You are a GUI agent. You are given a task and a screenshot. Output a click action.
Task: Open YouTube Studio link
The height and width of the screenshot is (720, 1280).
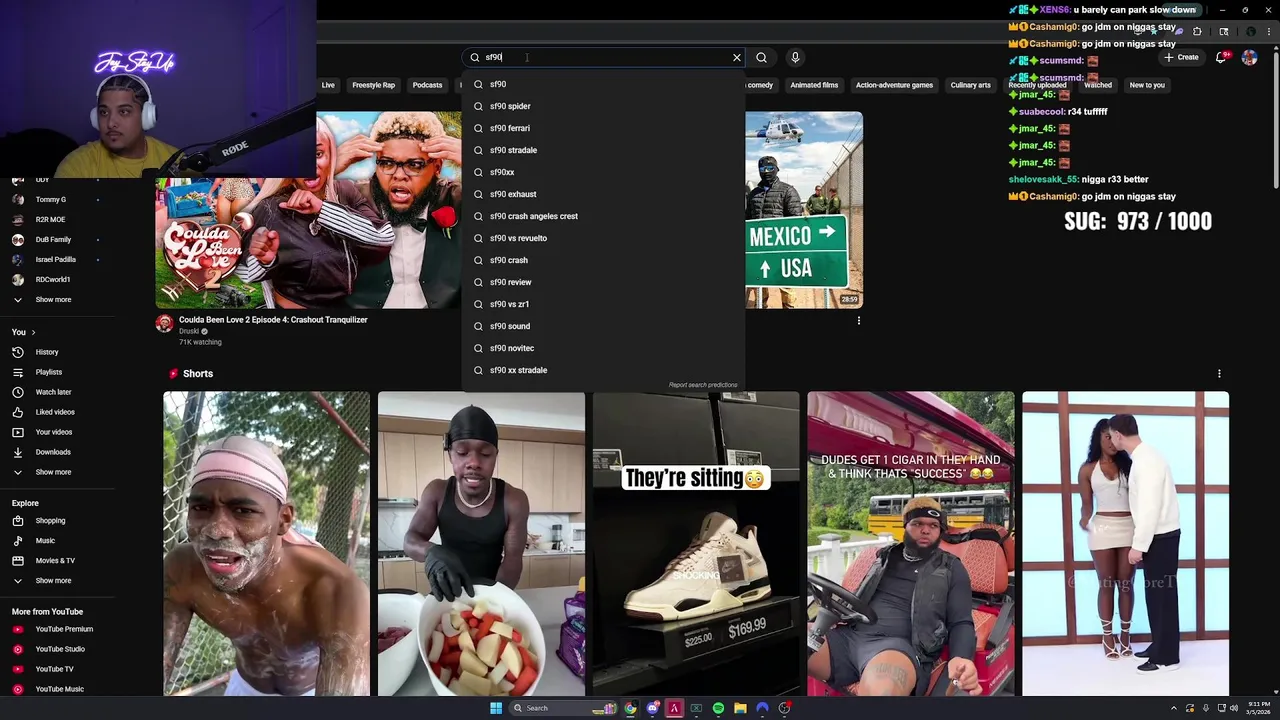[57, 649]
